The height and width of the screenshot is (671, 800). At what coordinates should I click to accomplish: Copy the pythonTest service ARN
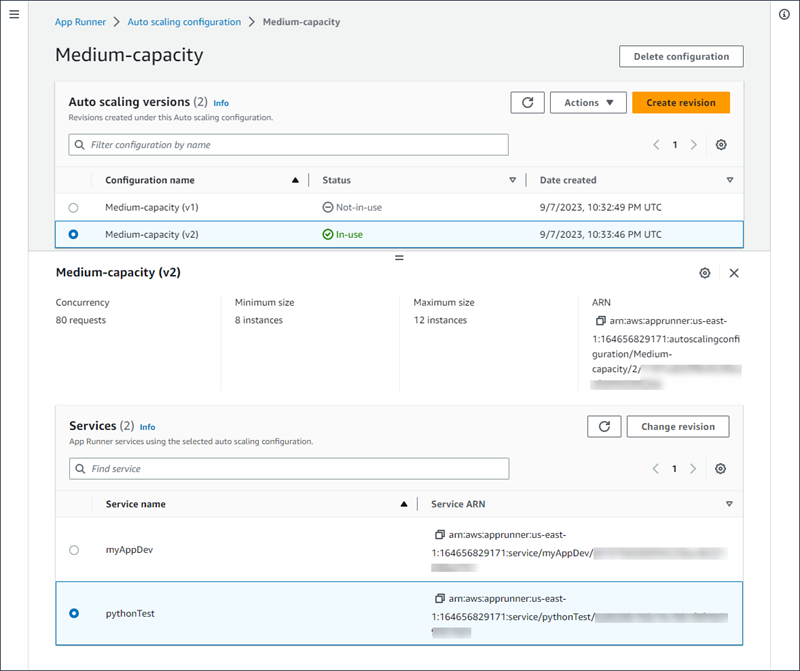click(x=439, y=598)
